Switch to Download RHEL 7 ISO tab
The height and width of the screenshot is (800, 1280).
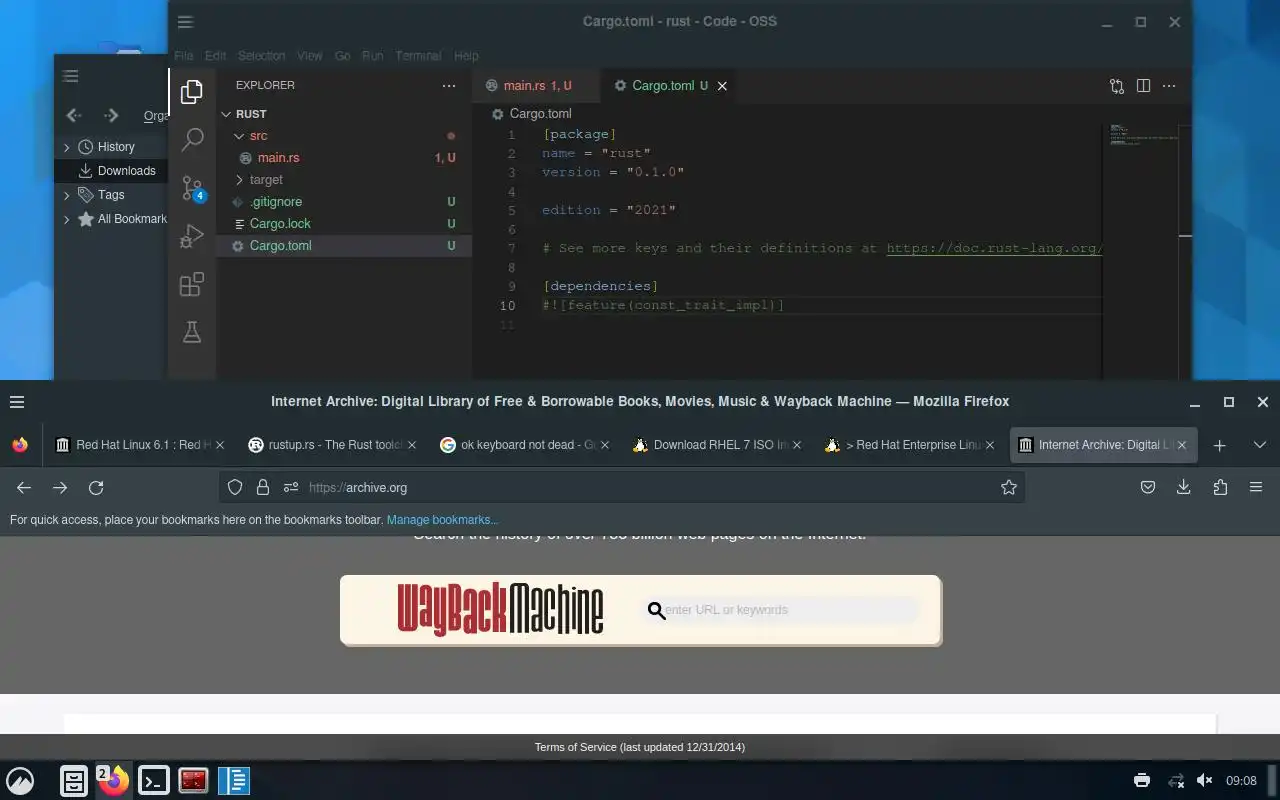(x=715, y=445)
